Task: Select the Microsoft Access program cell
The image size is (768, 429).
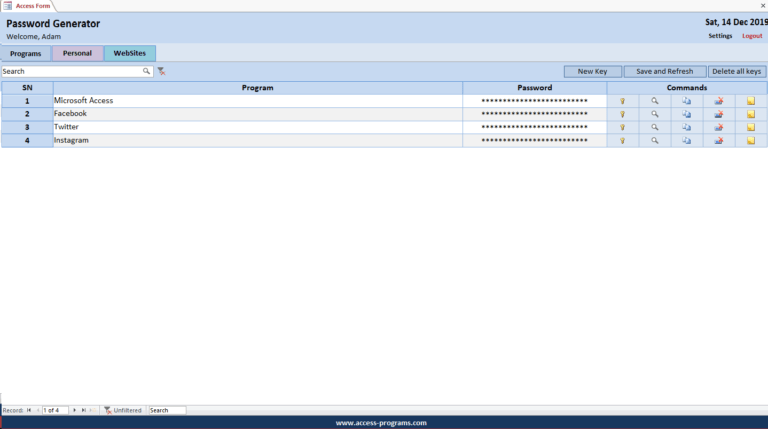Action: (258, 101)
